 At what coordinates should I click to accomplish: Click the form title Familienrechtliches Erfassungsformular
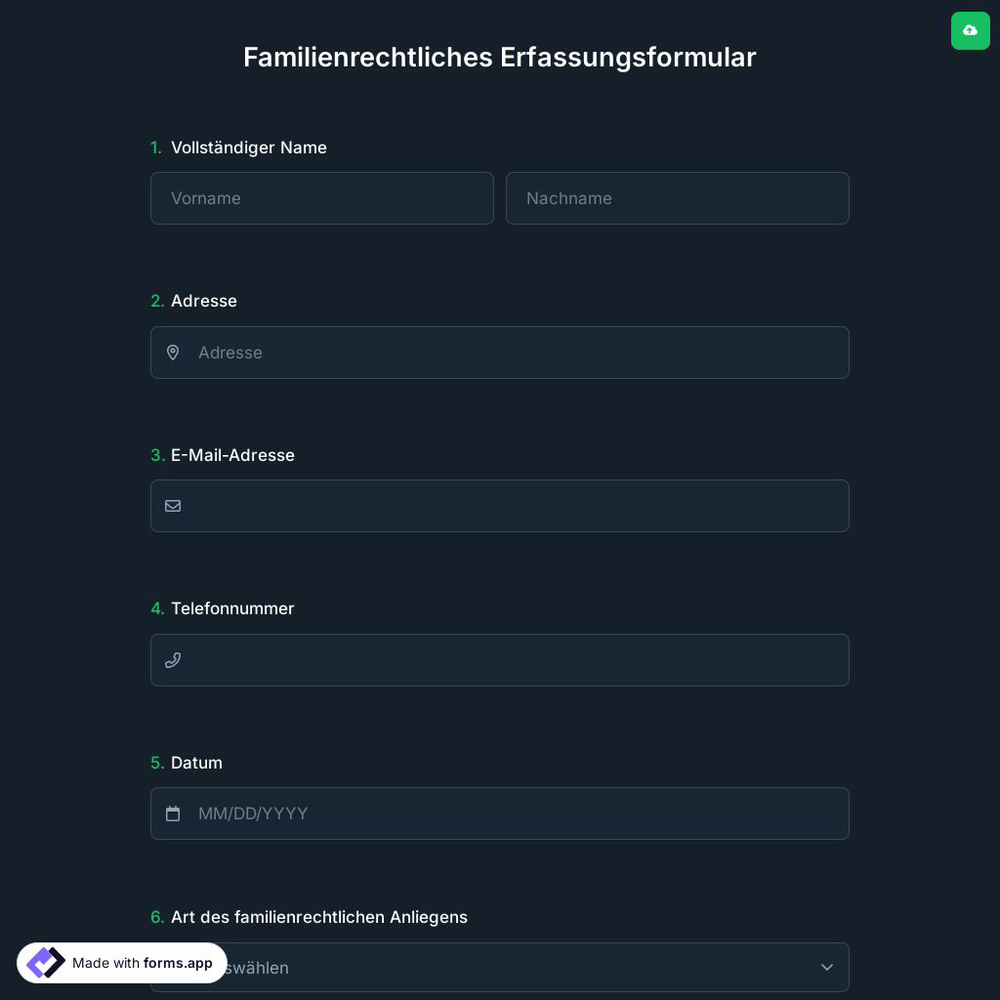[500, 56]
